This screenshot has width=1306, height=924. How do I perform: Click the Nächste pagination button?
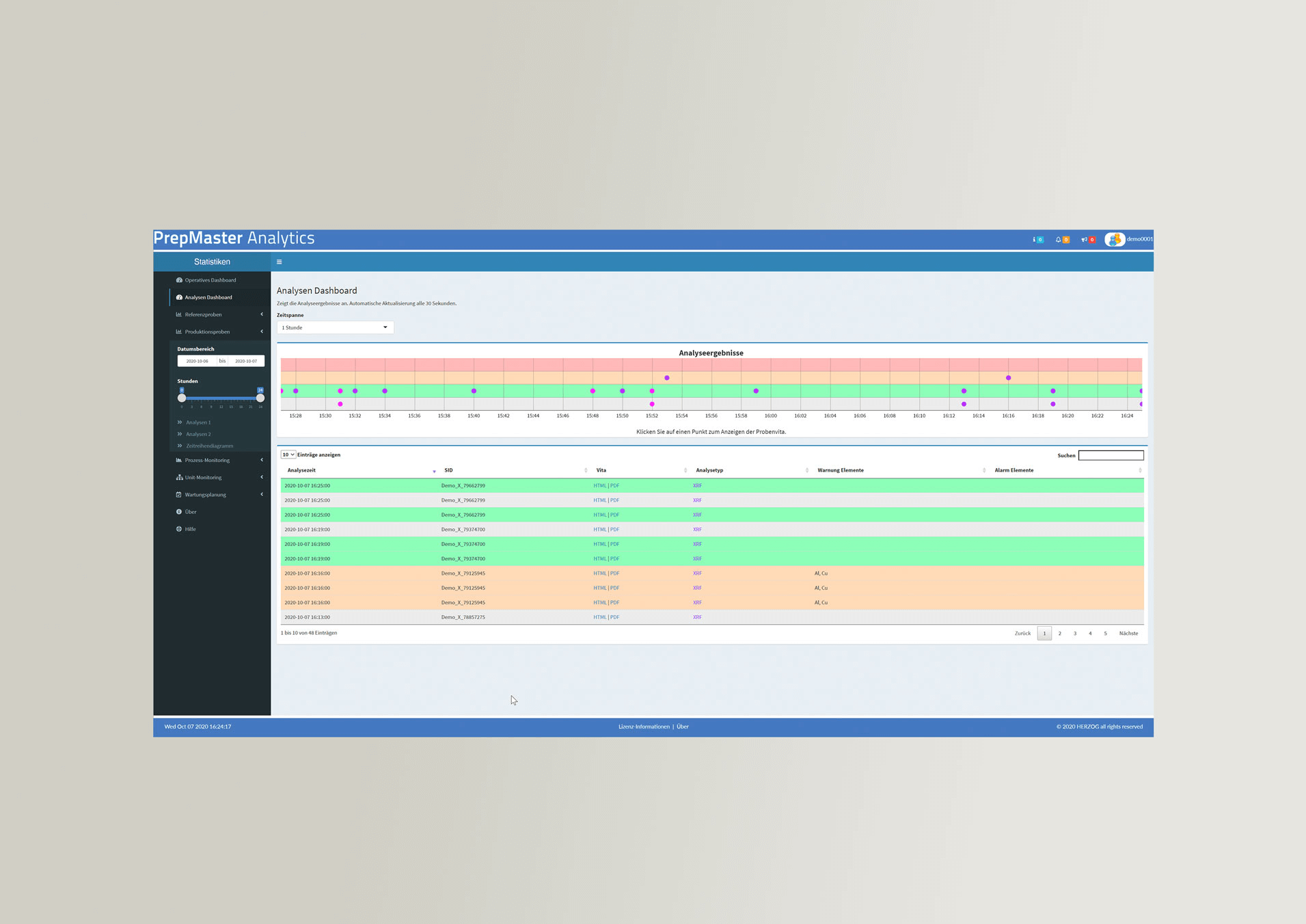[x=1128, y=634]
